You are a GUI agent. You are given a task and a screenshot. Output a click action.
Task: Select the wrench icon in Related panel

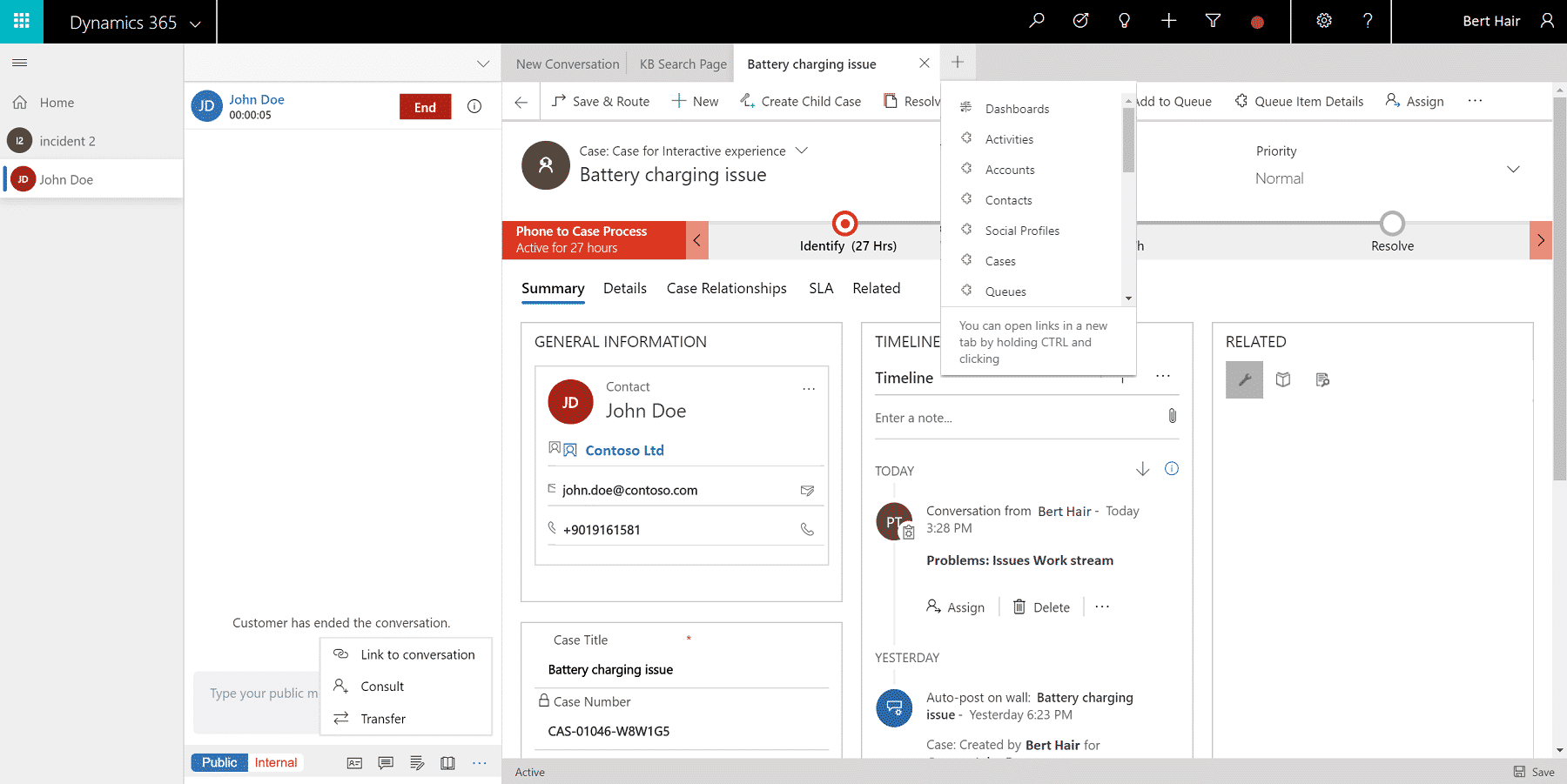pos(1244,379)
